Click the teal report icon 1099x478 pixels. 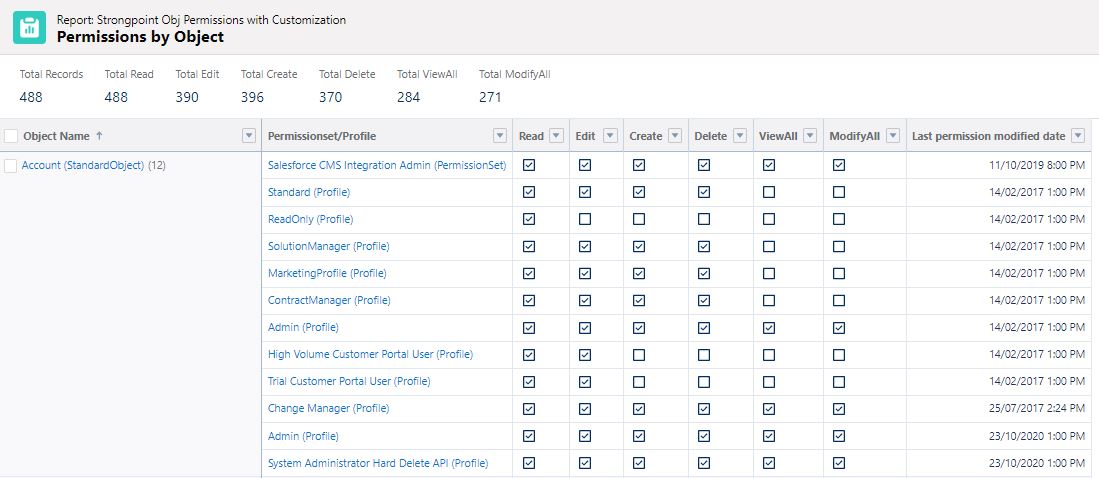pos(29,27)
